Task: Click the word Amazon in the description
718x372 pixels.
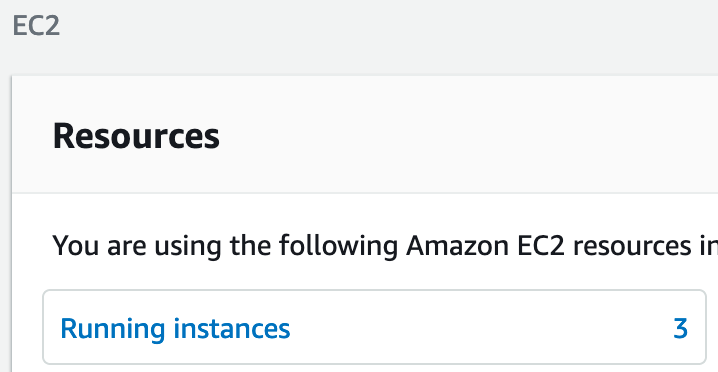Action: point(457,246)
